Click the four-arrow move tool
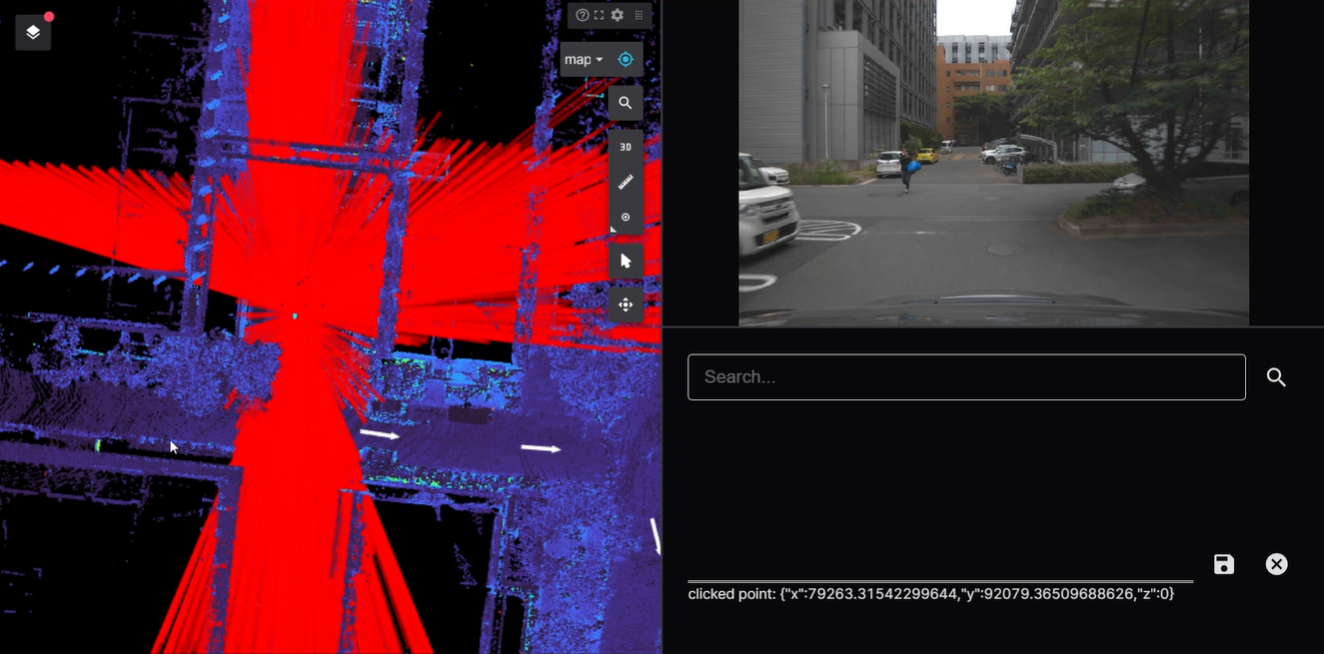Viewport: 1324px width, 654px height. (625, 305)
